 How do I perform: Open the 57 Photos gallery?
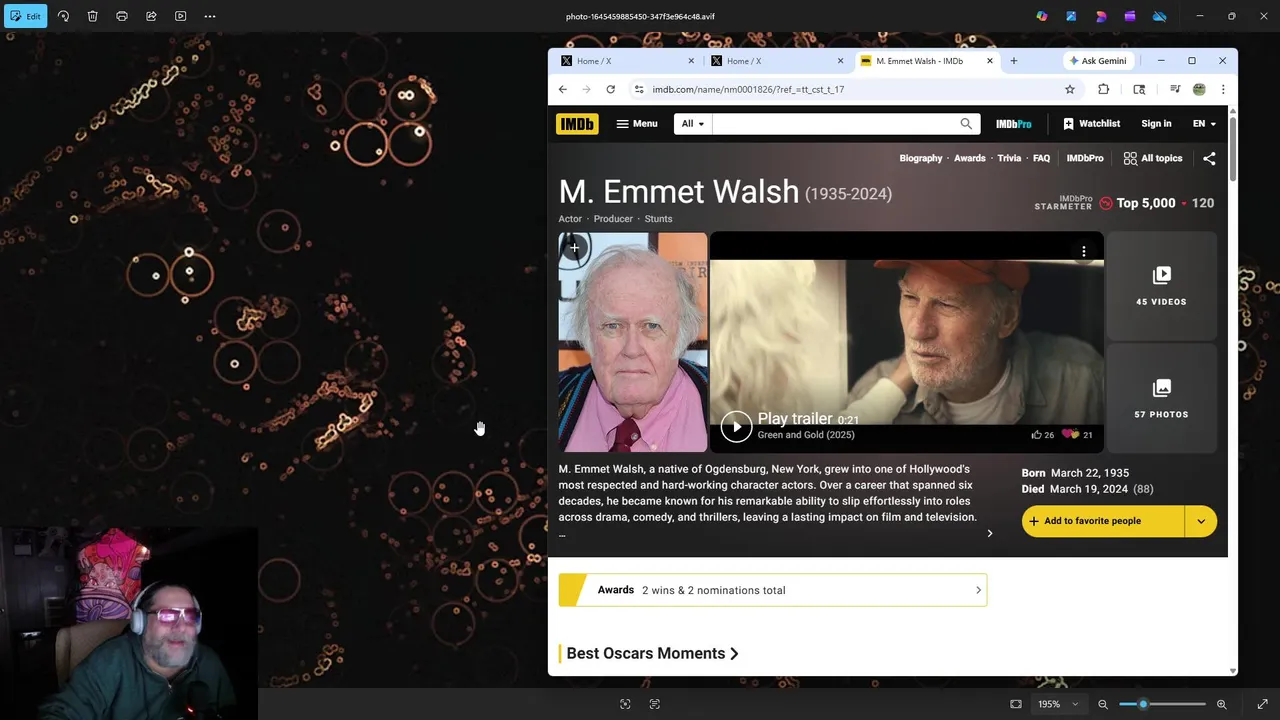(1161, 399)
